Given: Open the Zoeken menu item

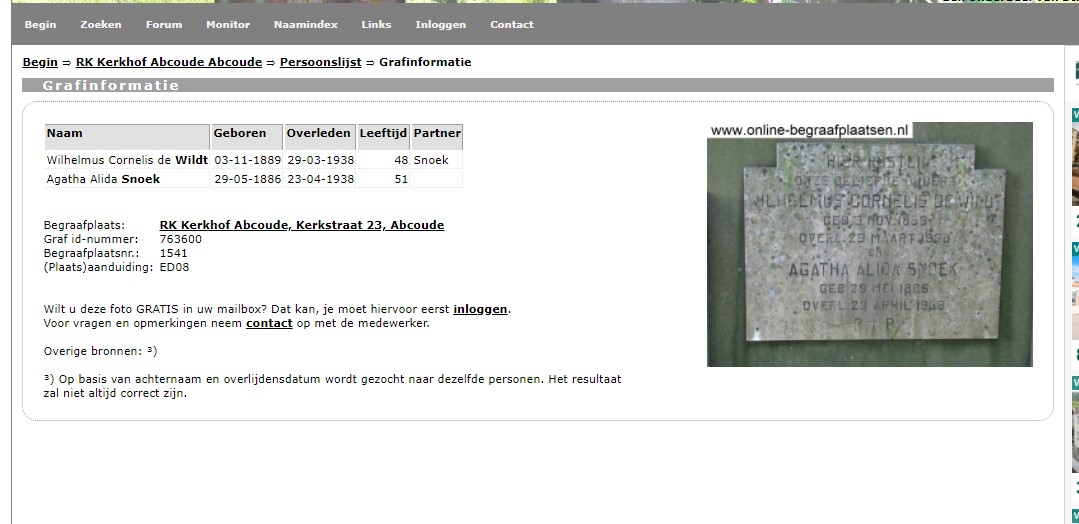Looking at the screenshot, I should point(100,25).
